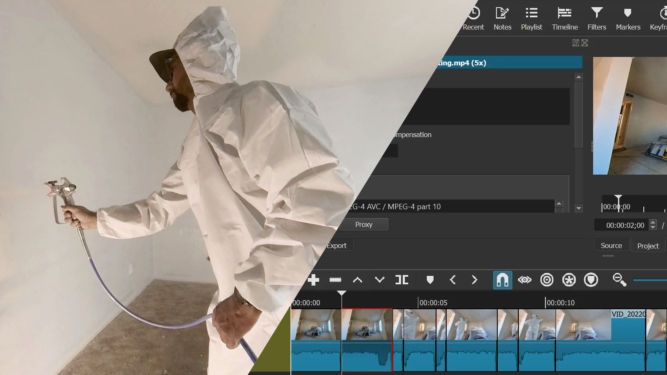This screenshot has width=667, height=375.
Task: Switch to the Source tab
Action: coord(611,246)
